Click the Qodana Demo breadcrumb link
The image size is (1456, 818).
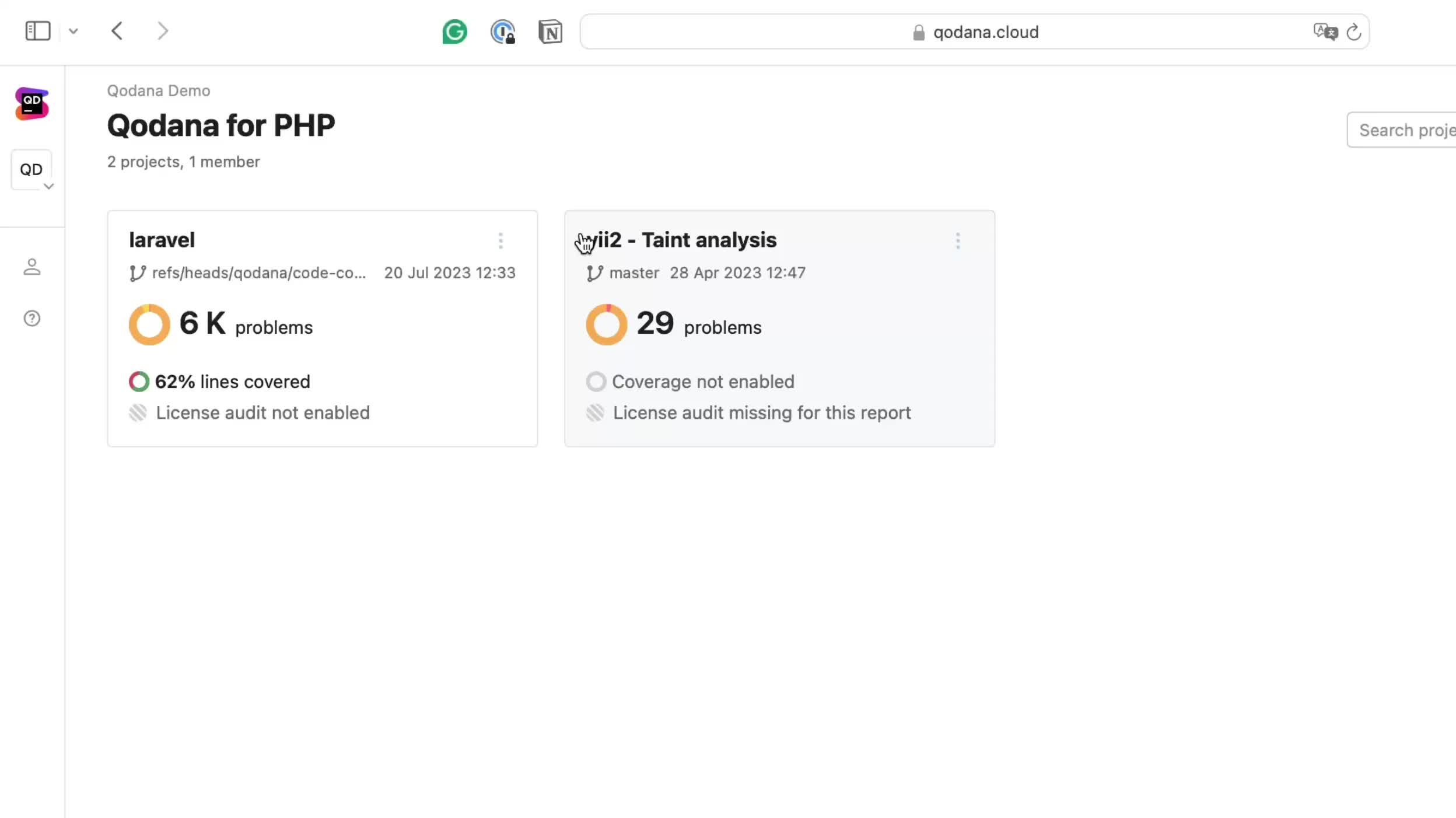coord(158,90)
